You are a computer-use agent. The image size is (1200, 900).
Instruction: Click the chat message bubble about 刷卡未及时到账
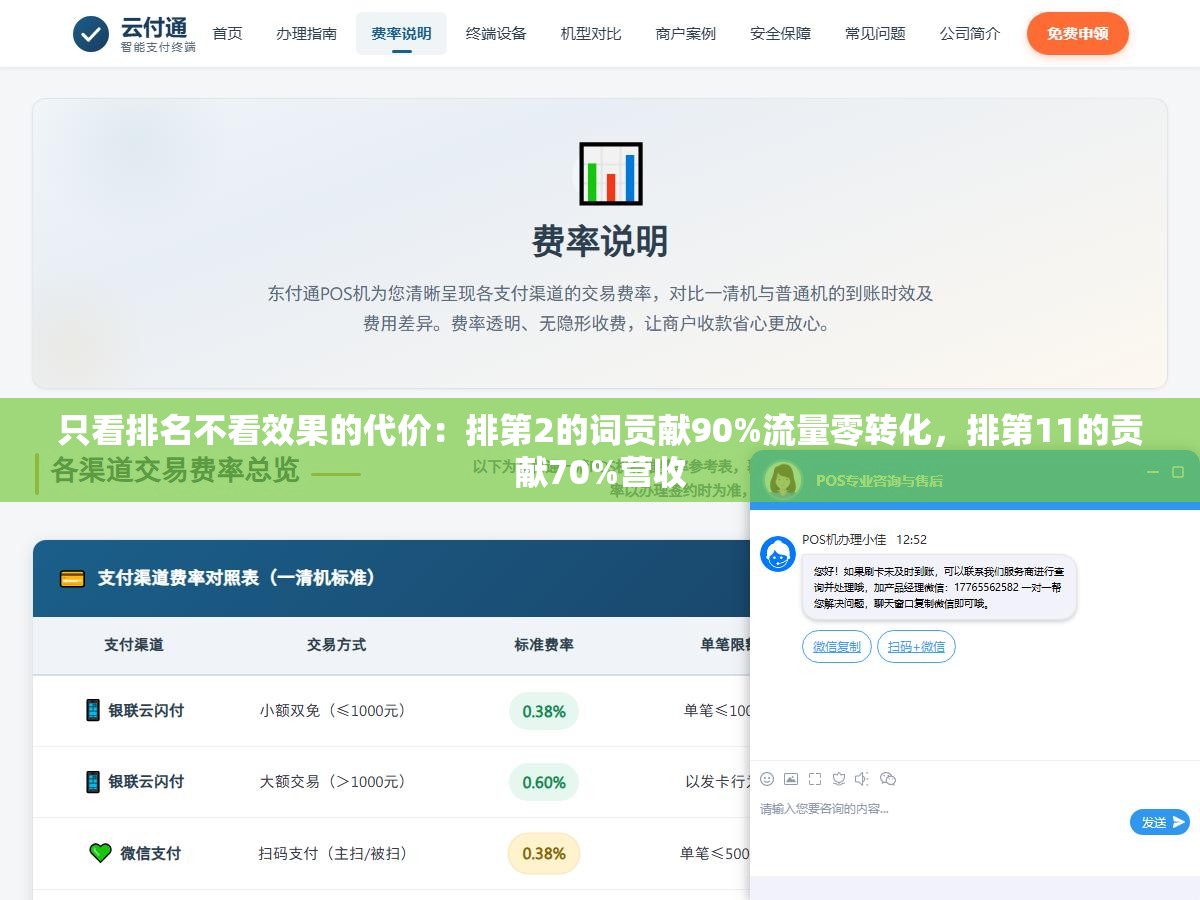[x=939, y=587]
